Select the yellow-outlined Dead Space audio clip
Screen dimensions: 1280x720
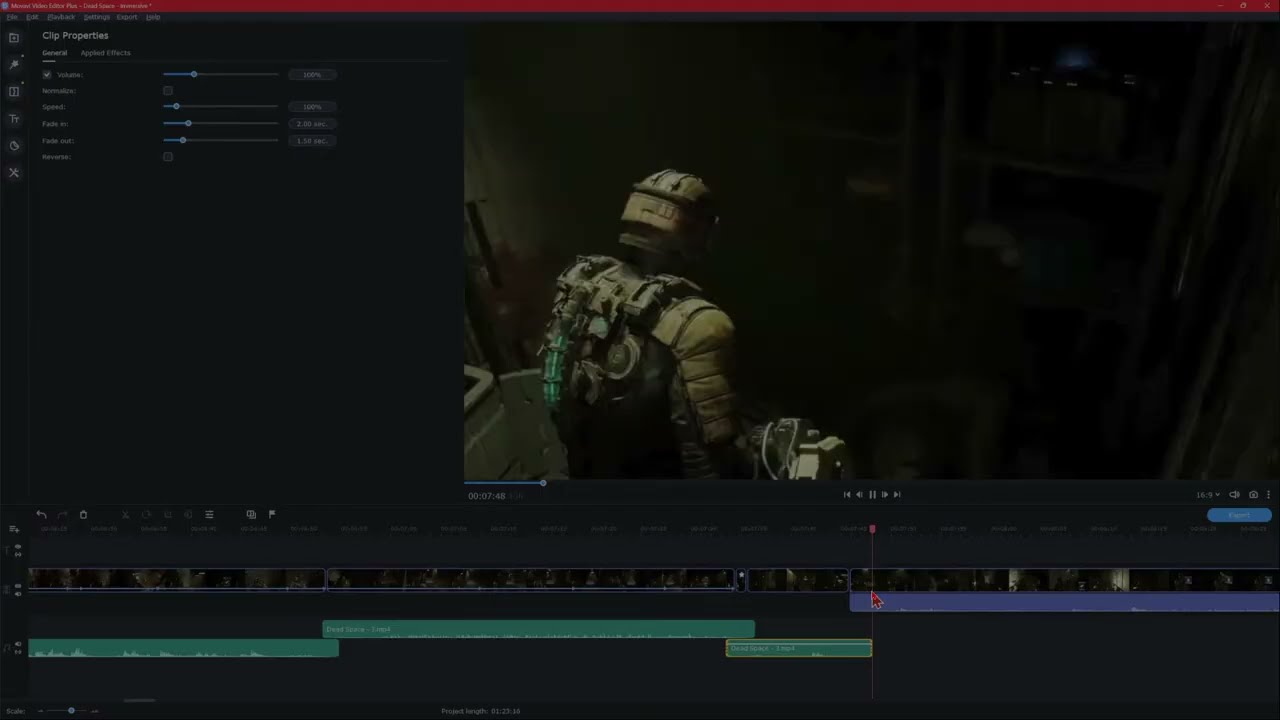coord(799,649)
